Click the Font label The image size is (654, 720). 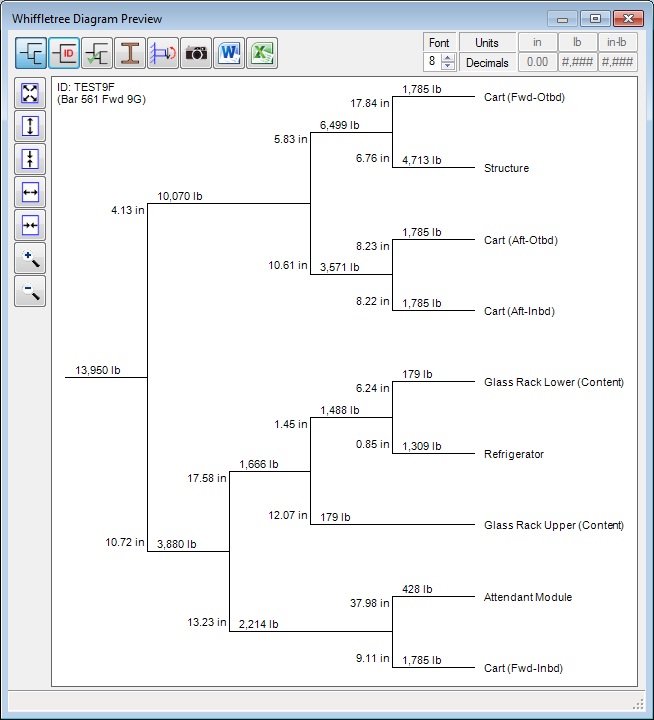point(439,43)
